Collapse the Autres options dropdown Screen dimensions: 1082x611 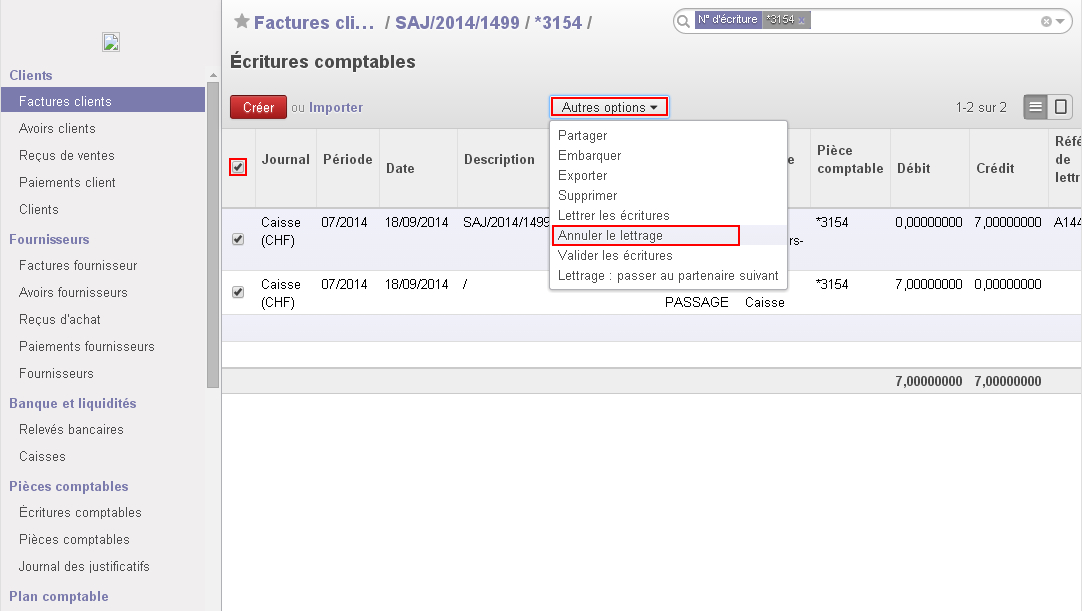pyautogui.click(x=609, y=107)
